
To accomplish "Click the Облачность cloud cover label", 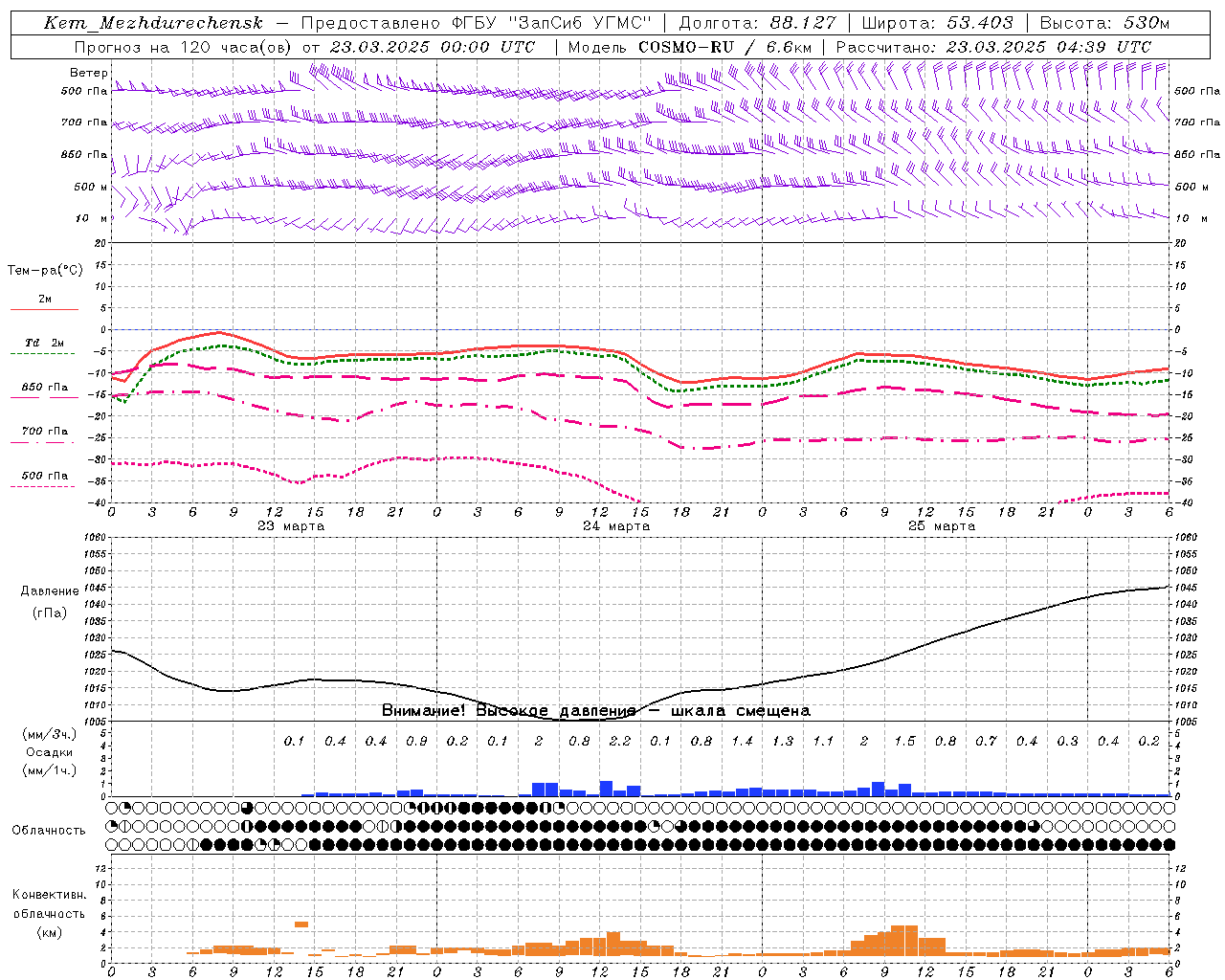I will [x=49, y=831].
